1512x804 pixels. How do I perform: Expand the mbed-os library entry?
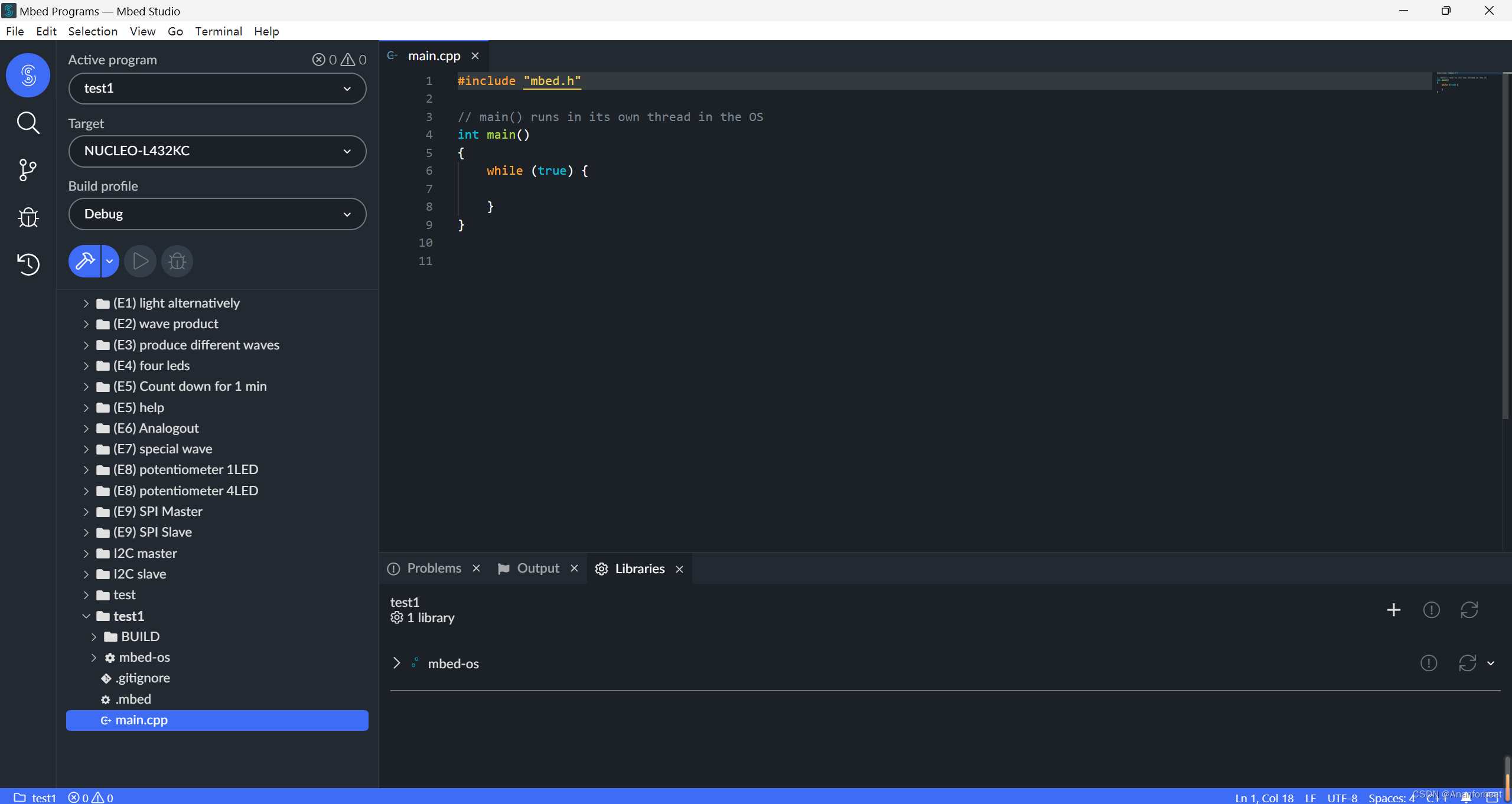pyautogui.click(x=396, y=663)
